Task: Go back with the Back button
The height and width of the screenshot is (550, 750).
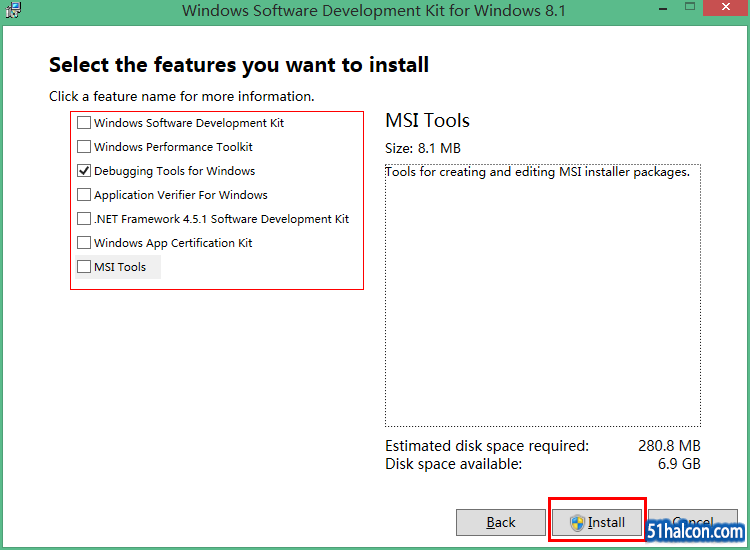Action: pos(501,522)
